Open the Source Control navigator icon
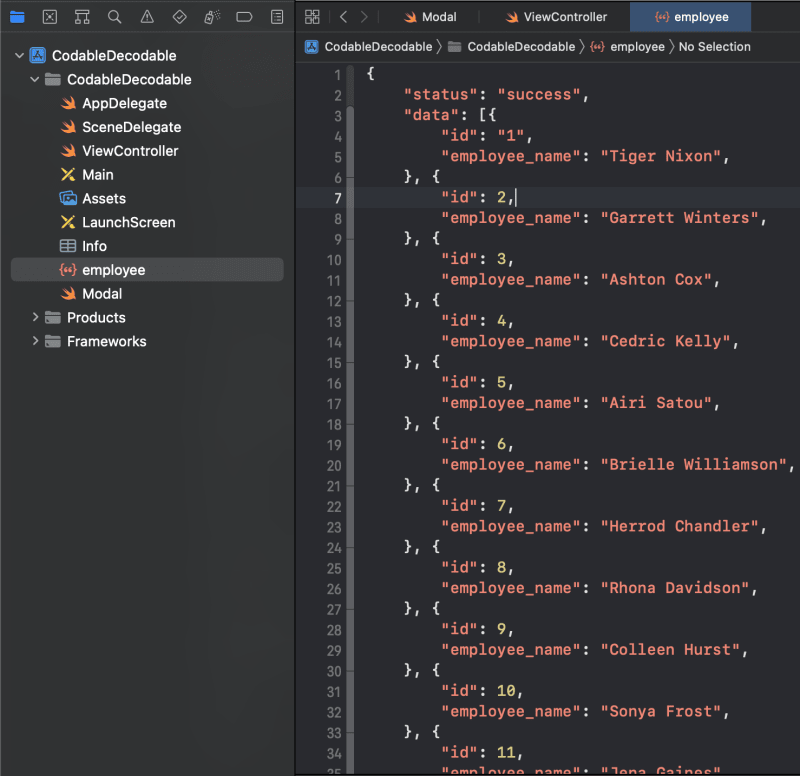 click(49, 17)
